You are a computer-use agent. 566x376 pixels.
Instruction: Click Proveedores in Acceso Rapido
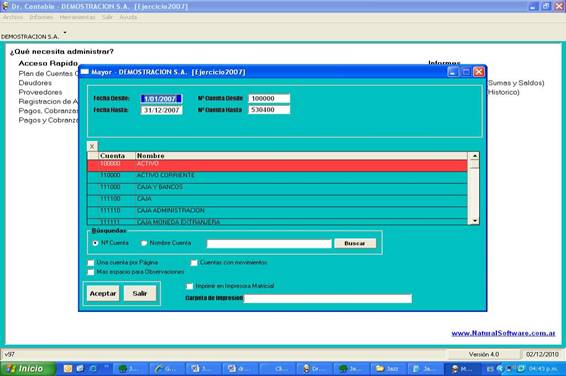pyautogui.click(x=40, y=92)
